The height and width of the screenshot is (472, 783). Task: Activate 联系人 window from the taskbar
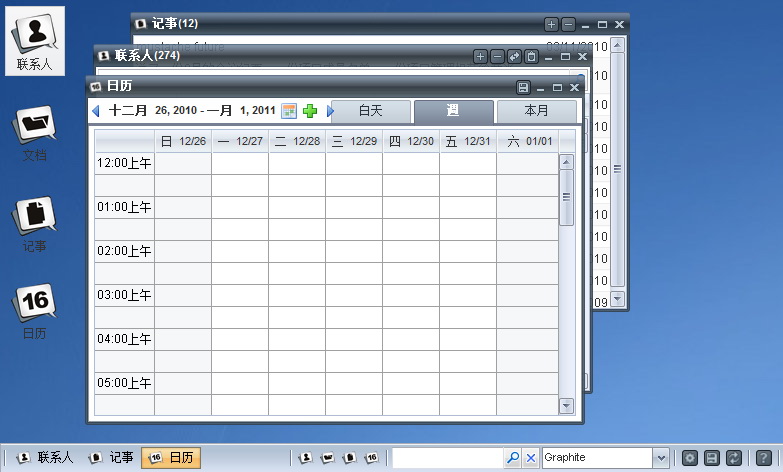point(45,457)
